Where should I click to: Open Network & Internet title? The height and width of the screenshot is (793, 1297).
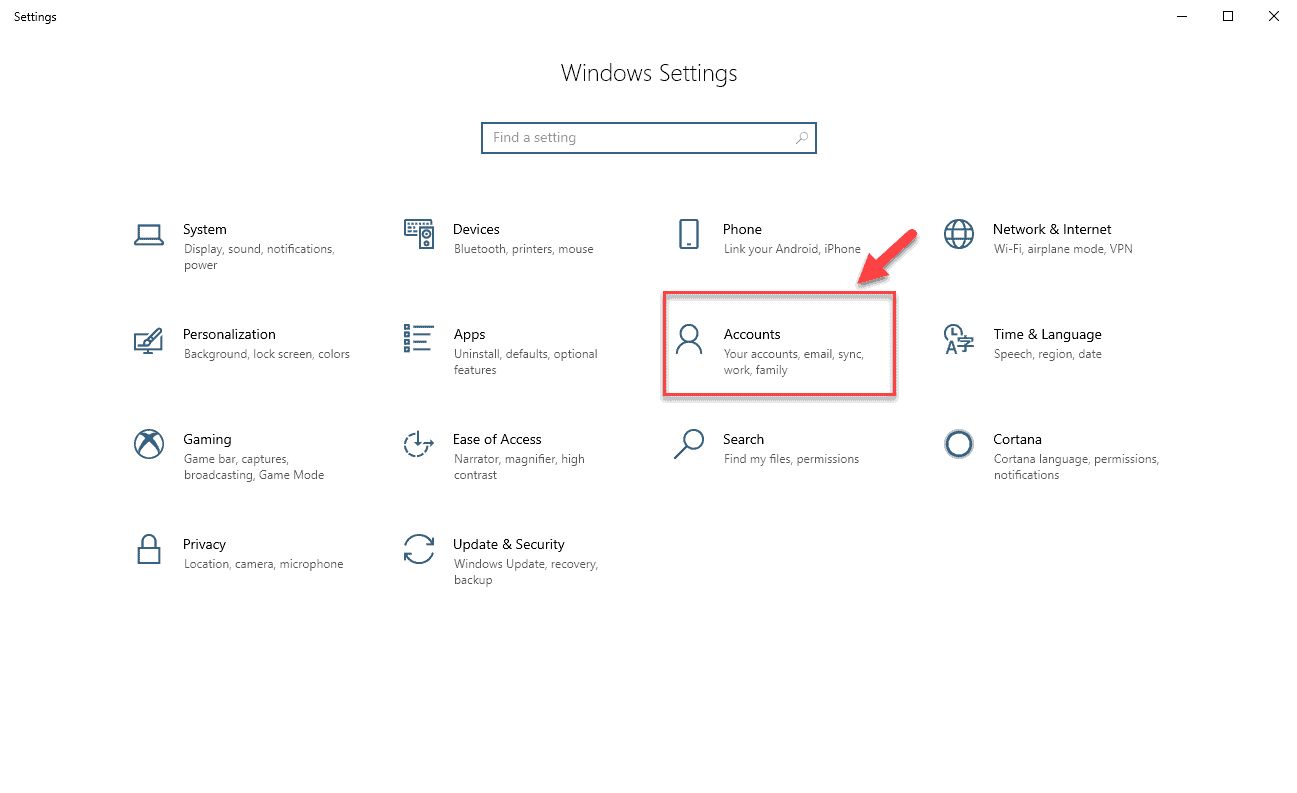point(1052,230)
